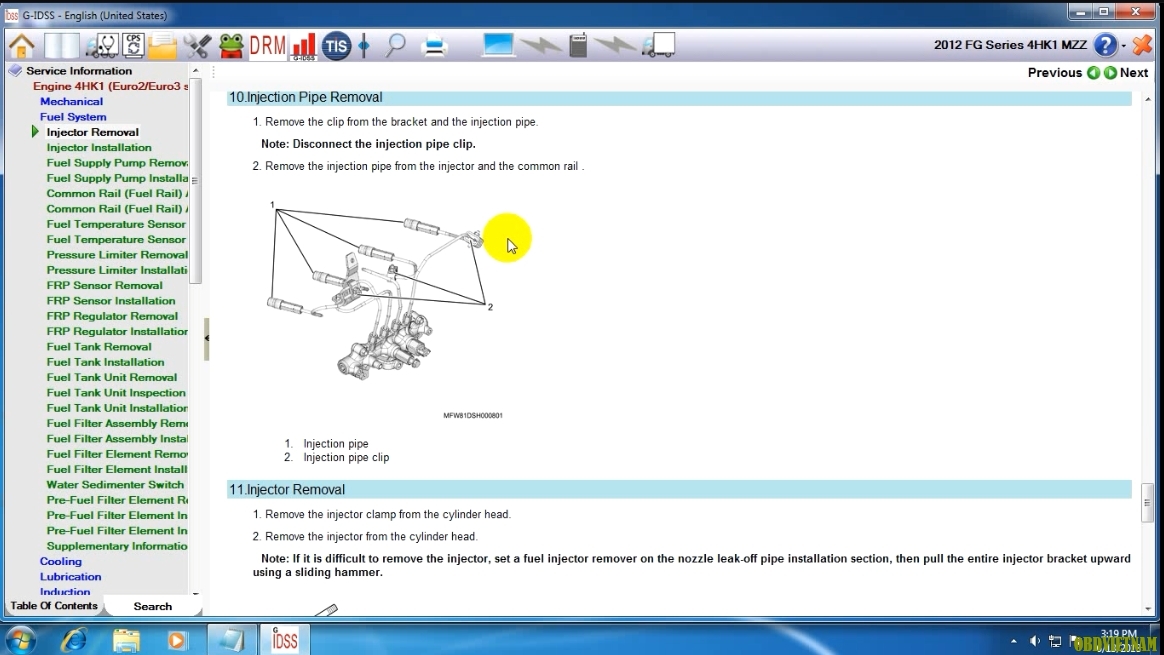Image resolution: width=1164 pixels, height=655 pixels.
Task: Go to the Home screen icon
Action: coord(22,45)
